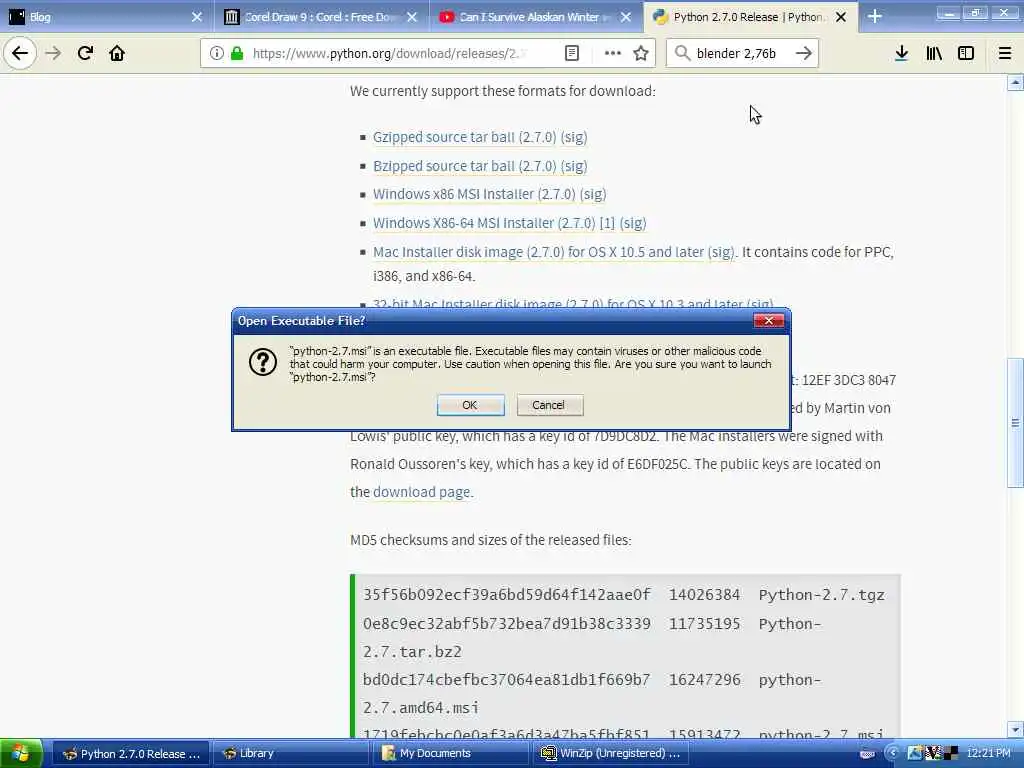
Task: Click OK to launch python-2.7.msi
Action: pyautogui.click(x=470, y=405)
